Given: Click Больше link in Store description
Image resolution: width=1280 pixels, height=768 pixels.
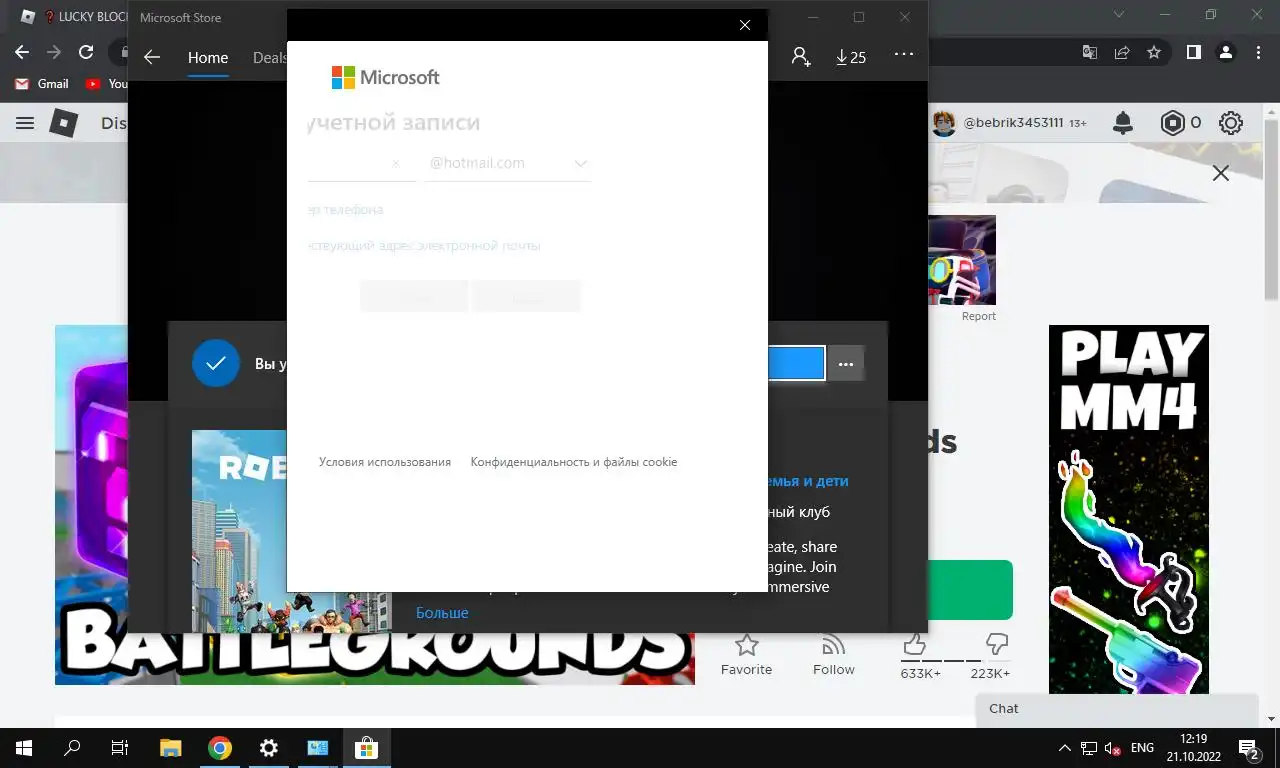Looking at the screenshot, I should pos(442,612).
